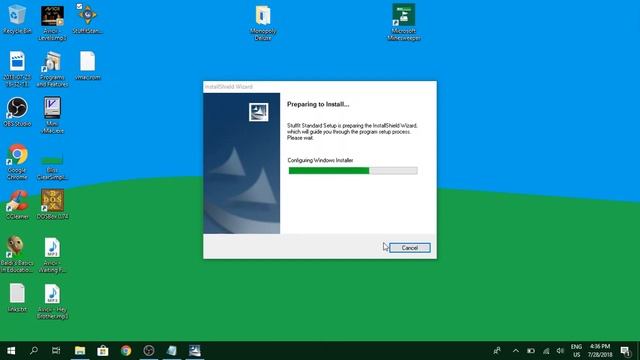Select the Avicii Waiting For mp3 file
This screenshot has height=360, width=640.
pyautogui.click(x=52, y=255)
